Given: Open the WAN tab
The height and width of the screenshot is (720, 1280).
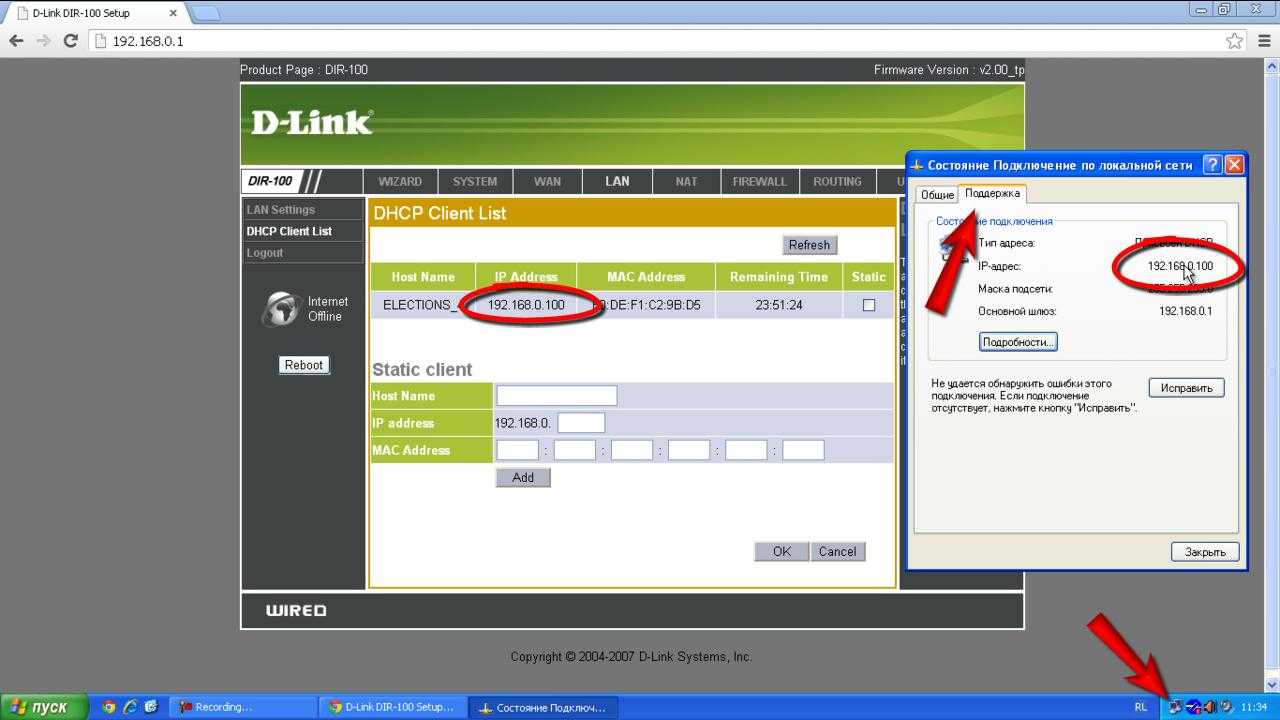Looking at the screenshot, I should (547, 181).
